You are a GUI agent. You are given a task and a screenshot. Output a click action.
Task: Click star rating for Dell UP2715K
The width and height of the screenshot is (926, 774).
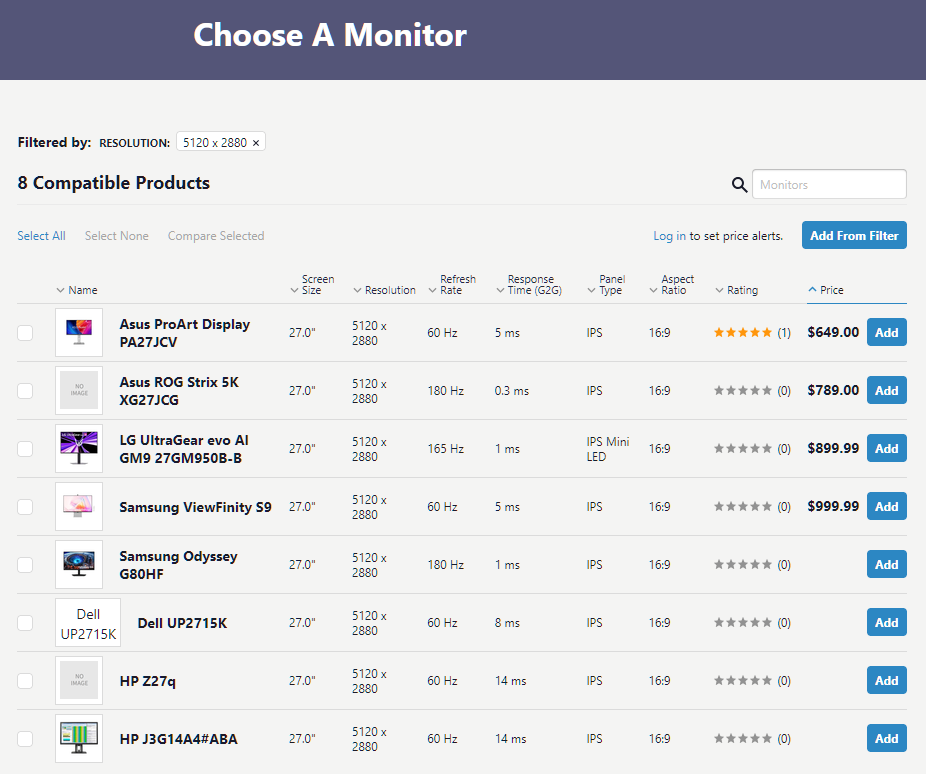click(742, 622)
